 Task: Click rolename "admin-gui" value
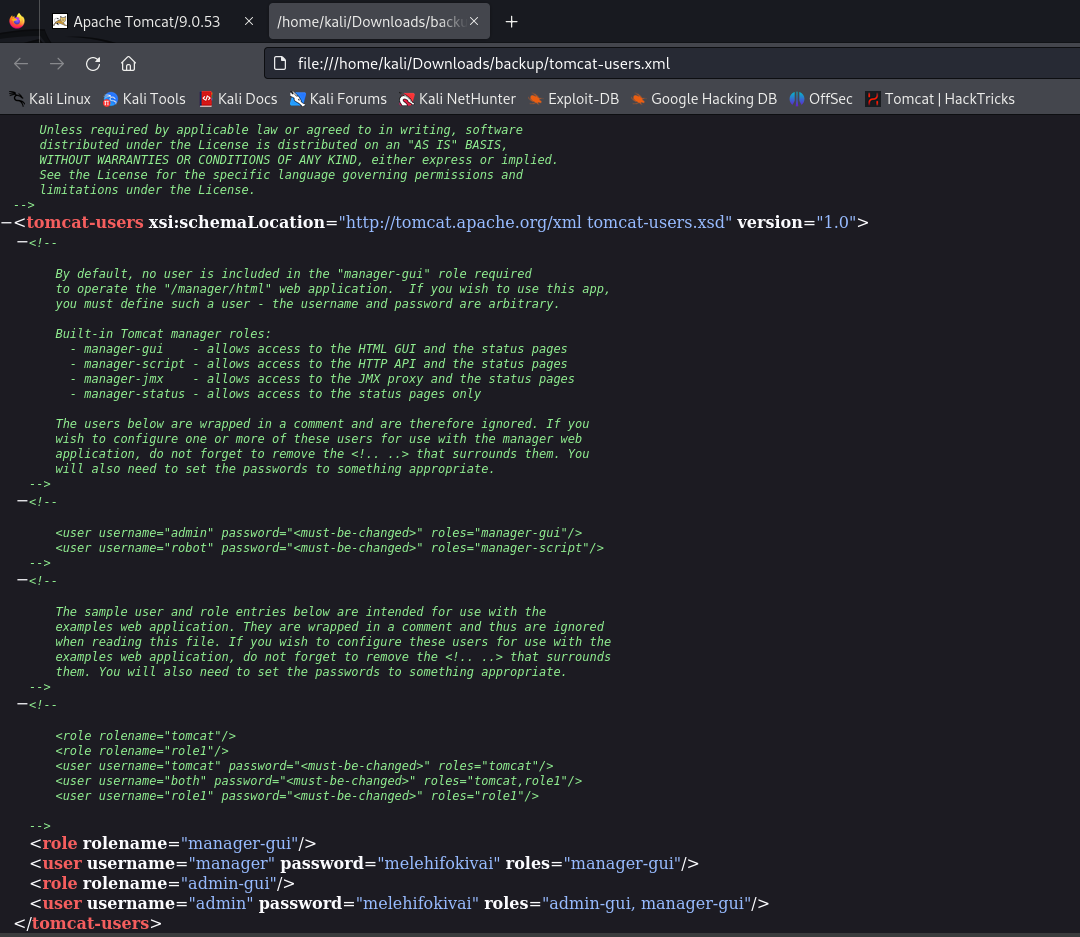pos(229,883)
